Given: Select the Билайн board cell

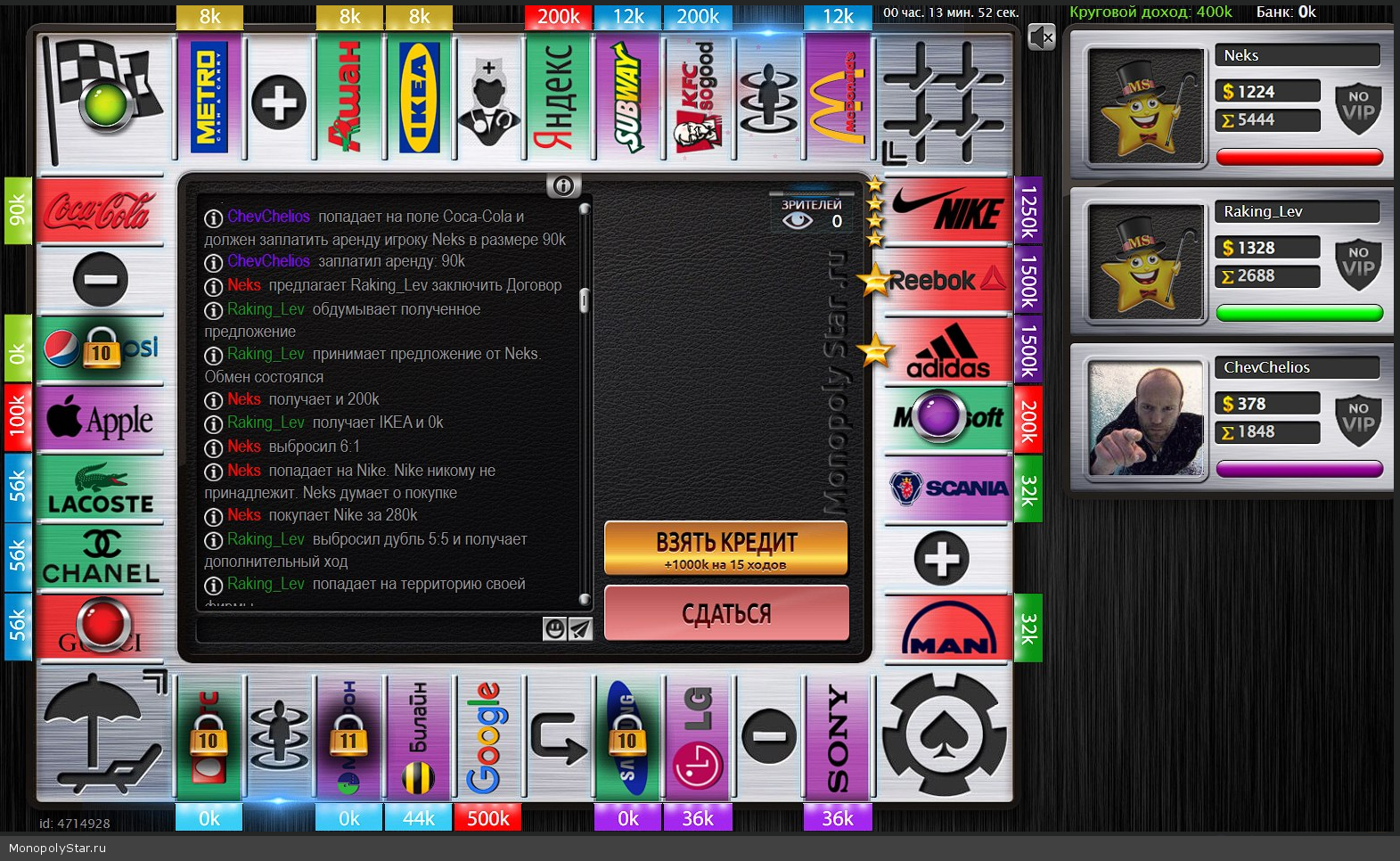Looking at the screenshot, I should click(x=419, y=738).
